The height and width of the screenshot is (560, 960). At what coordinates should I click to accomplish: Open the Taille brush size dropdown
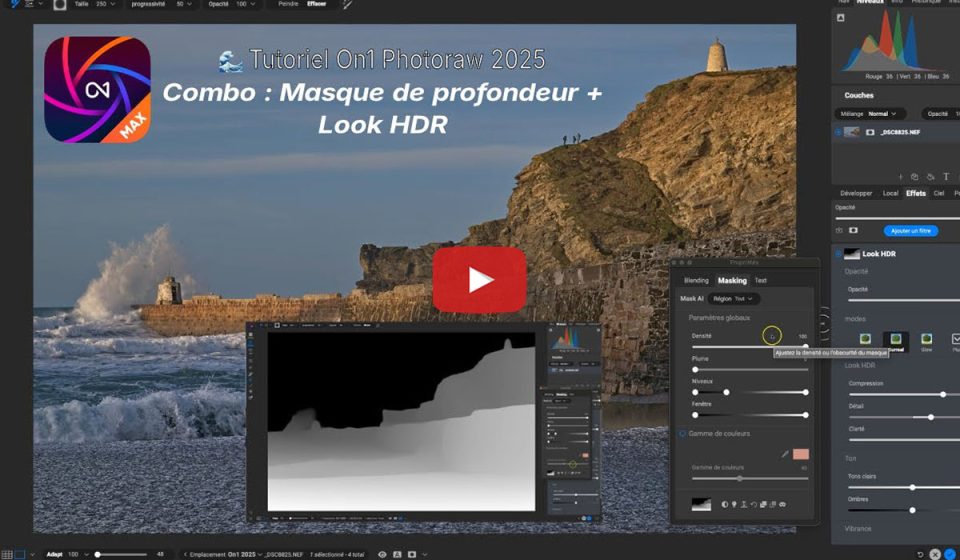(x=94, y=4)
